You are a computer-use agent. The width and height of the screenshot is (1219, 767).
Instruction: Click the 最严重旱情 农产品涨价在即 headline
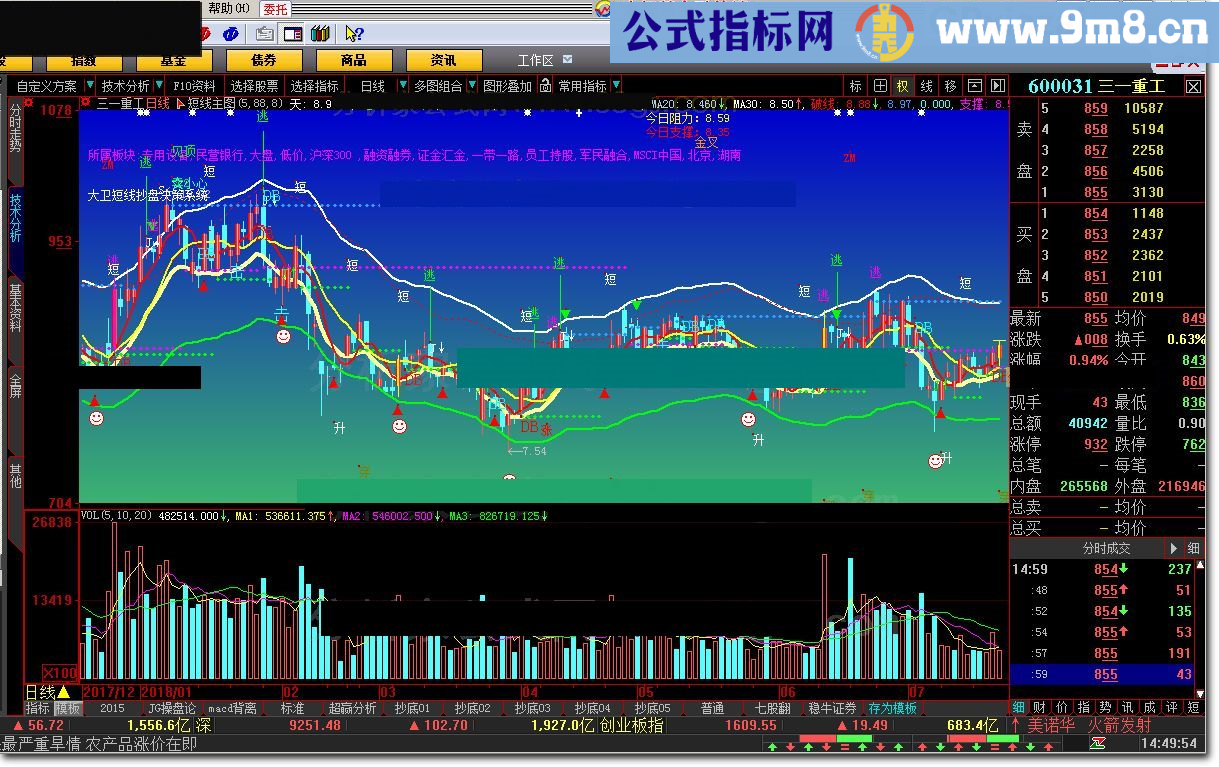[99, 744]
